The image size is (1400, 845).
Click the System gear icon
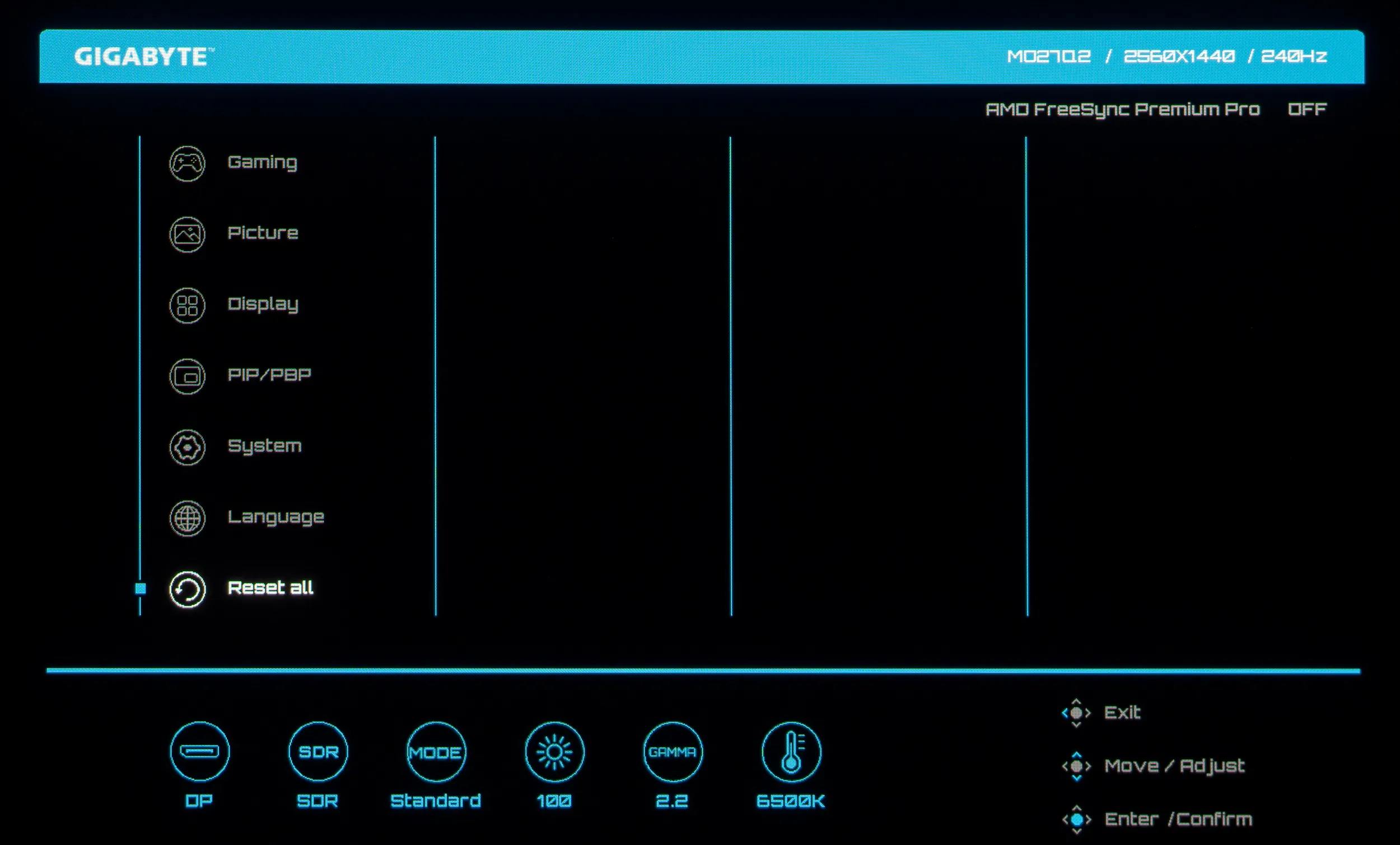coord(187,447)
